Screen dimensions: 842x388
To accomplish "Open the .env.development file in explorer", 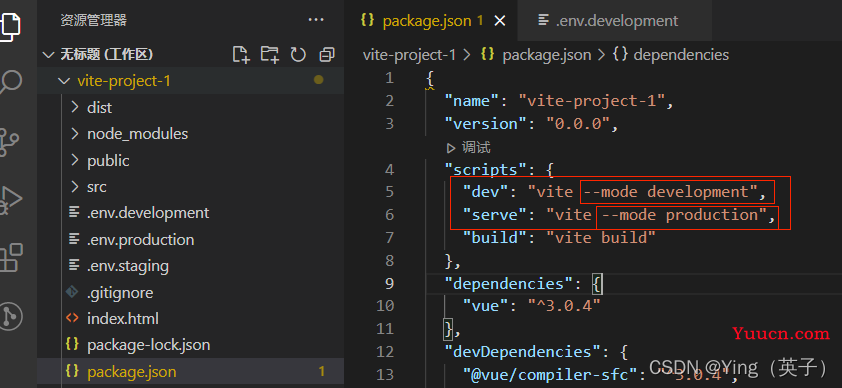I will tap(191, 213).
